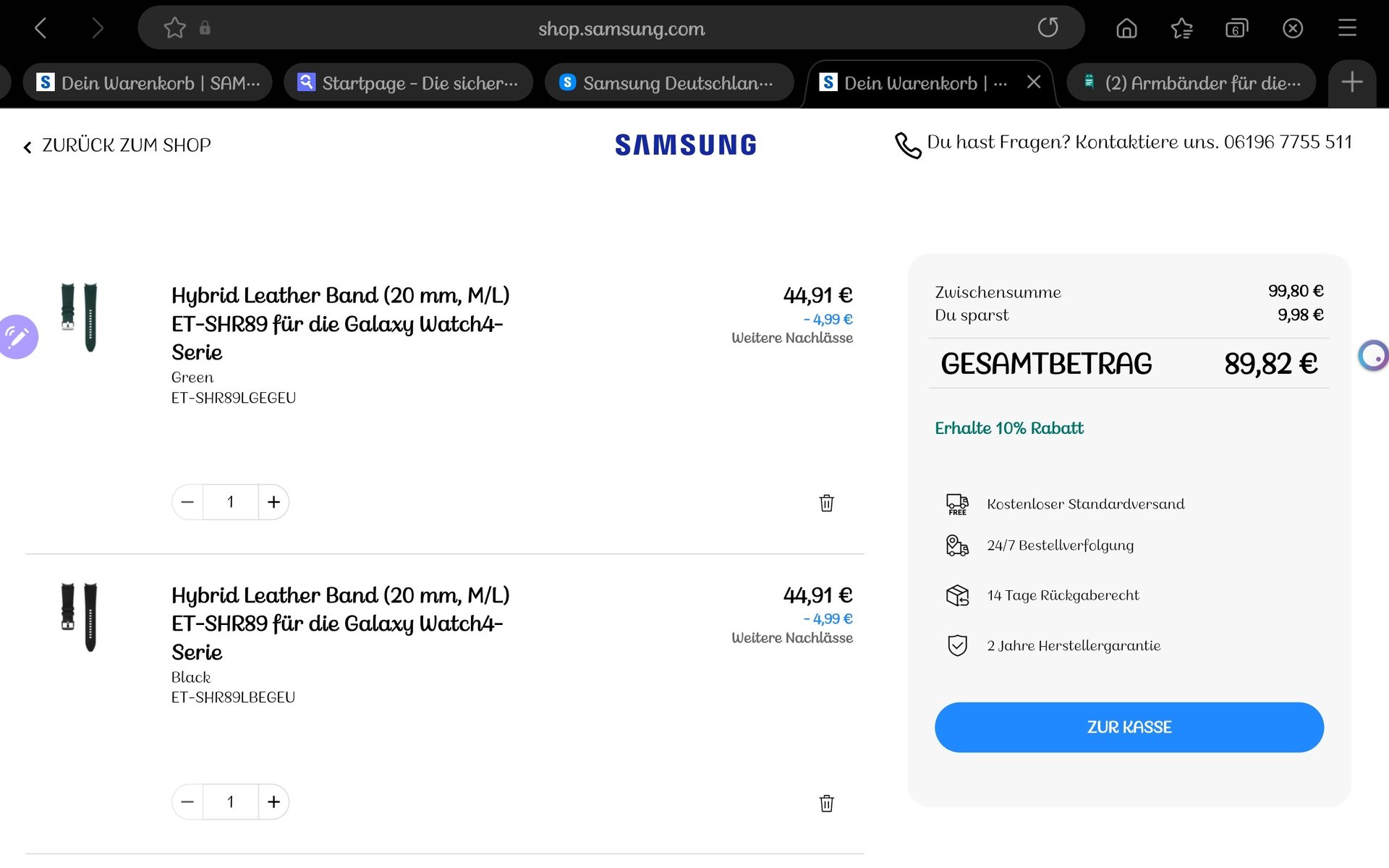The height and width of the screenshot is (868, 1389).
Task: Click the Samsung logo
Action: (685, 145)
